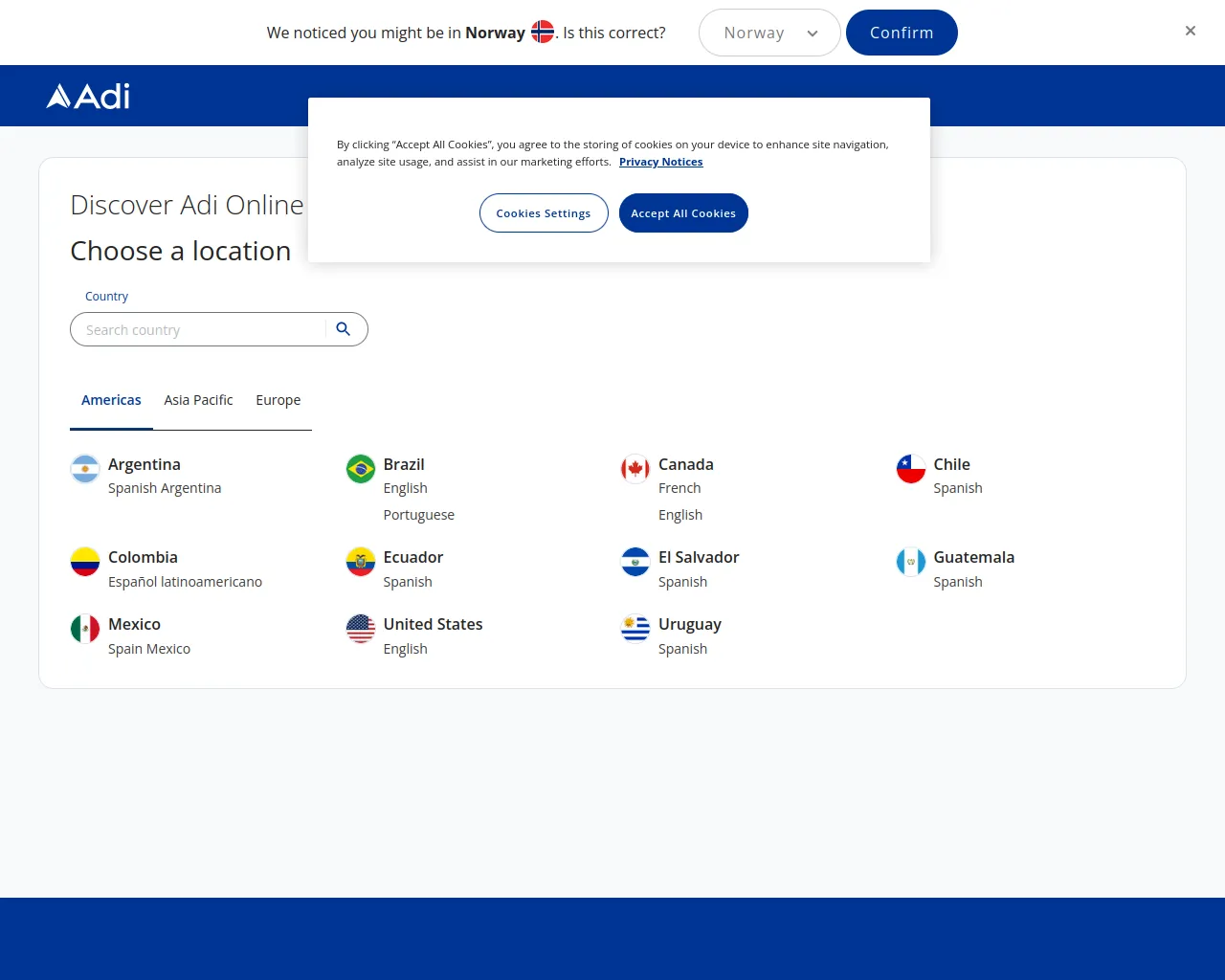Click the Discover Adi Online heading
The image size is (1225, 980).
[x=187, y=205]
